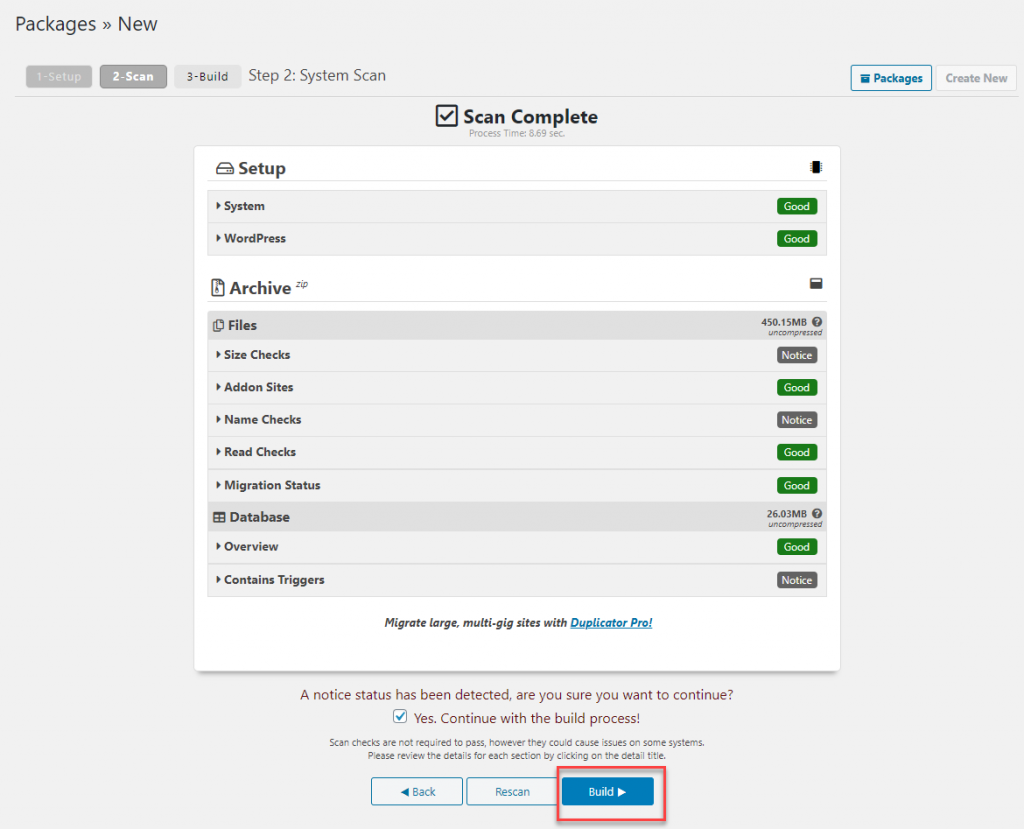The width and height of the screenshot is (1024, 829).
Task: Click the Archive zip file icon
Action: [x=218, y=287]
